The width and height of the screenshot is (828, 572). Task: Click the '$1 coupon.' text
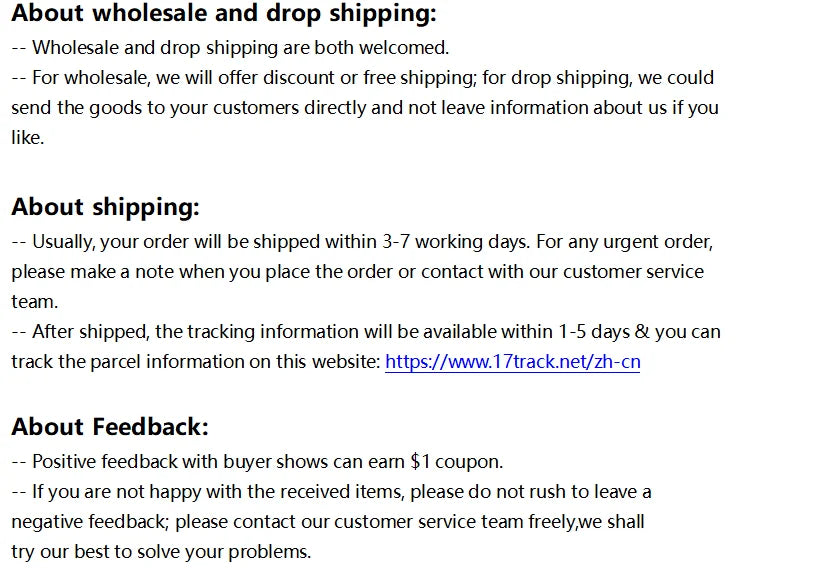coord(457,462)
